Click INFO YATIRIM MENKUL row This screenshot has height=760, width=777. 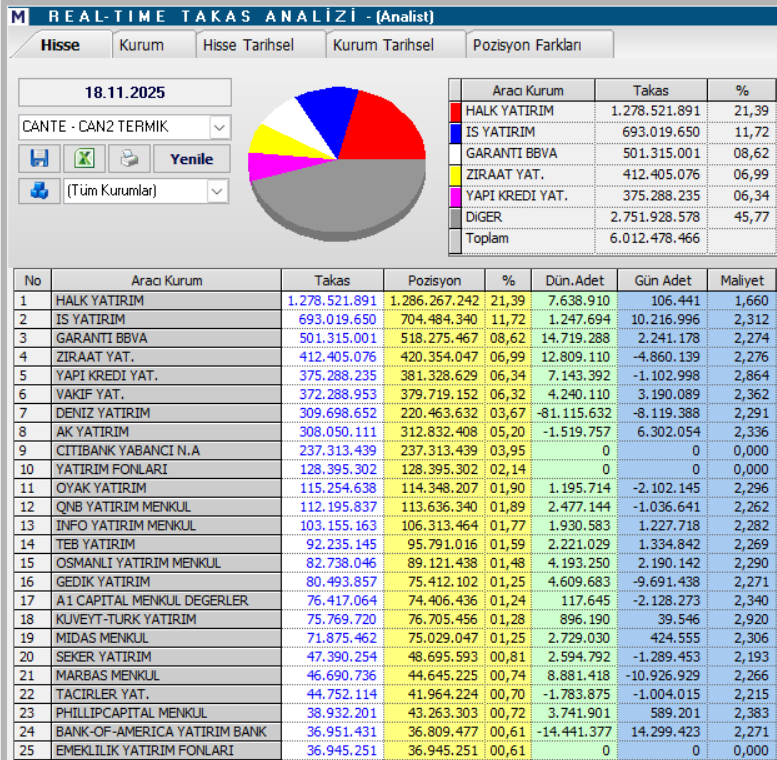click(394, 526)
